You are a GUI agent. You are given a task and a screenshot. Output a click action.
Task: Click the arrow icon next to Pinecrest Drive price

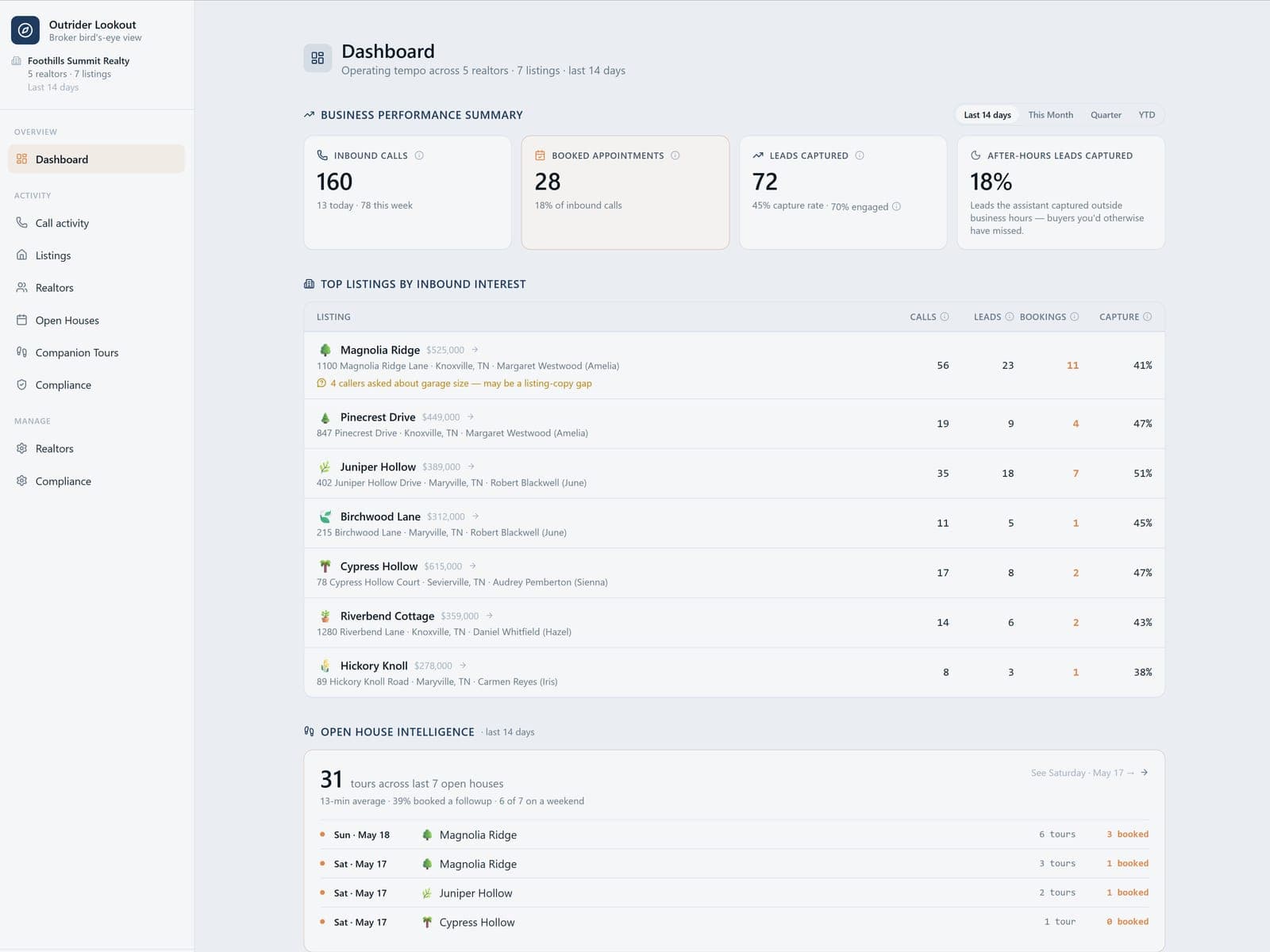(471, 416)
